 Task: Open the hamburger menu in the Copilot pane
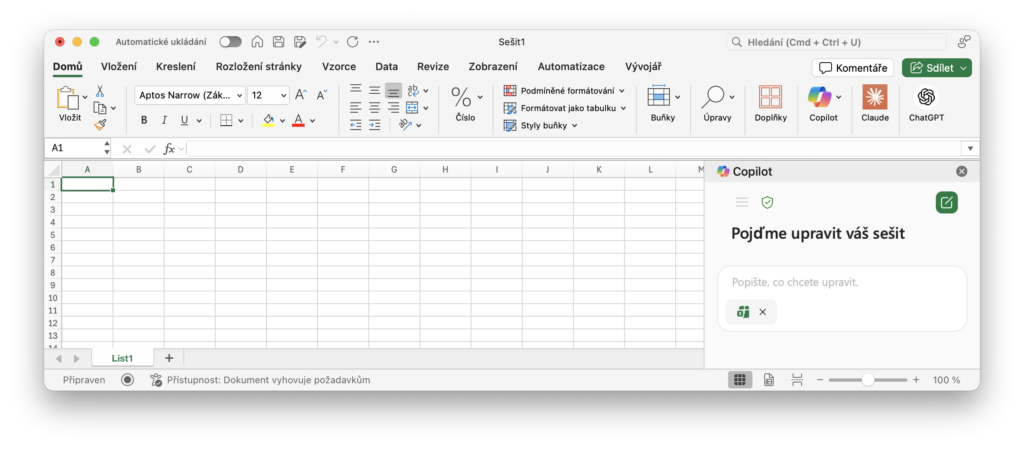click(742, 202)
